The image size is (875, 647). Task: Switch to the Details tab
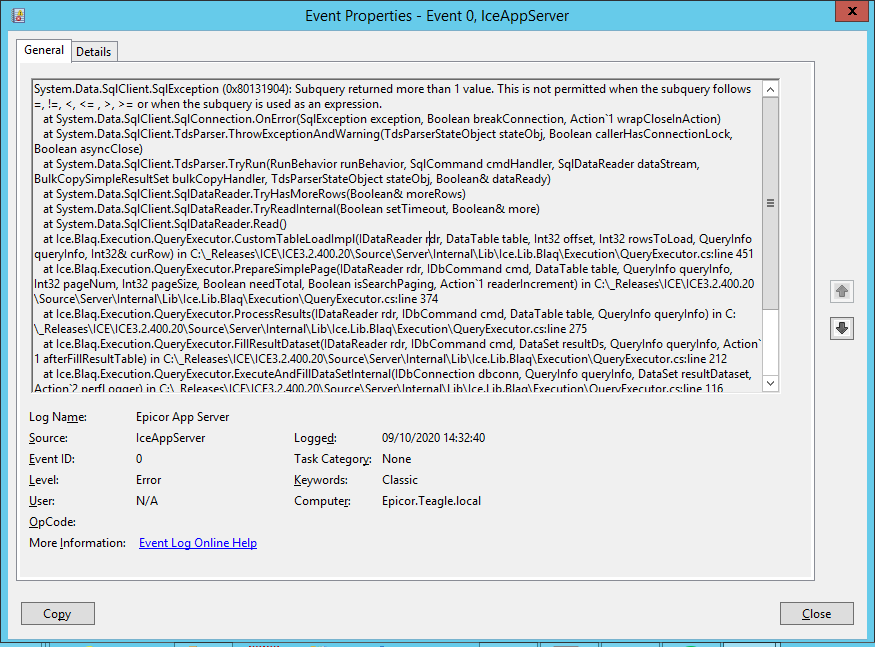[x=93, y=51]
